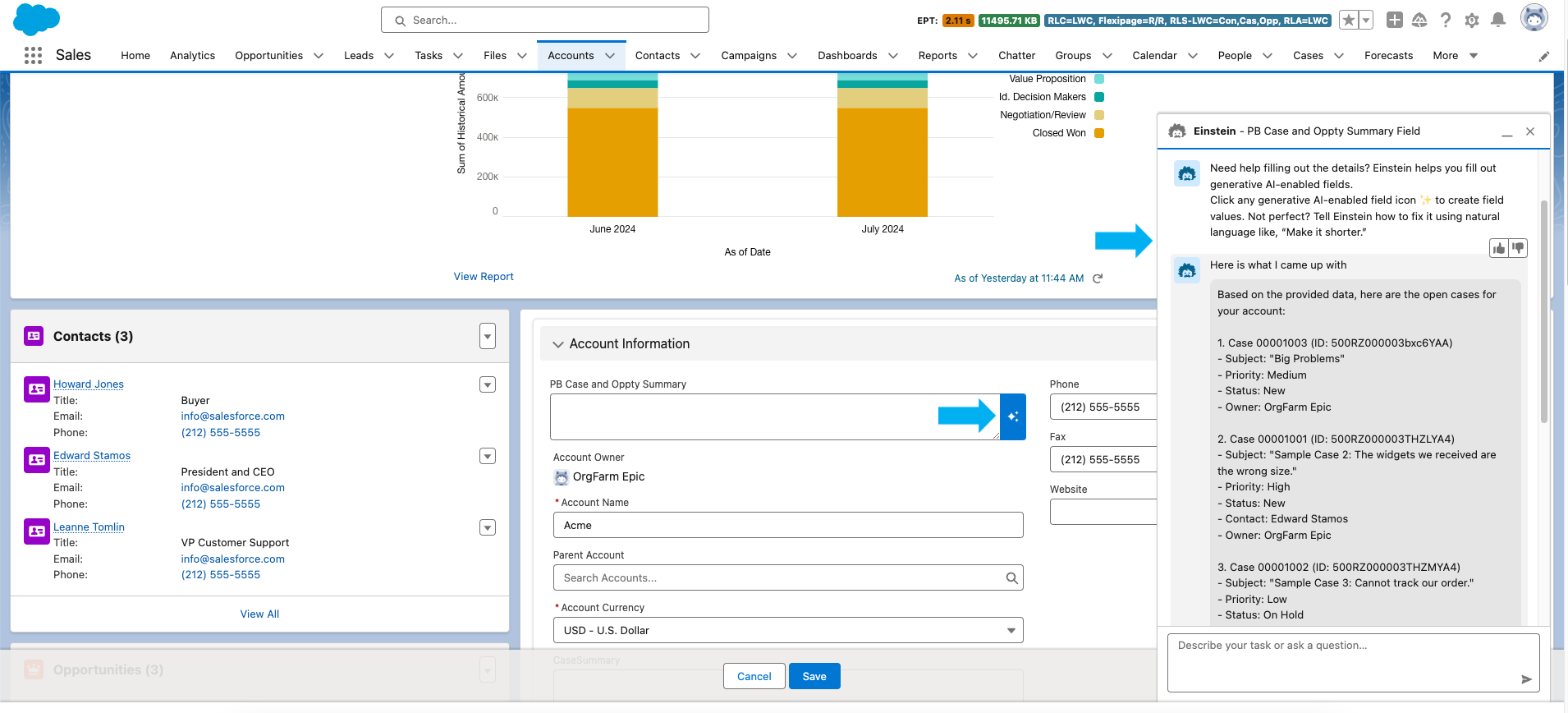1568x713 pixels.
Task: Toggle the favorites star
Action: [x=1348, y=20]
